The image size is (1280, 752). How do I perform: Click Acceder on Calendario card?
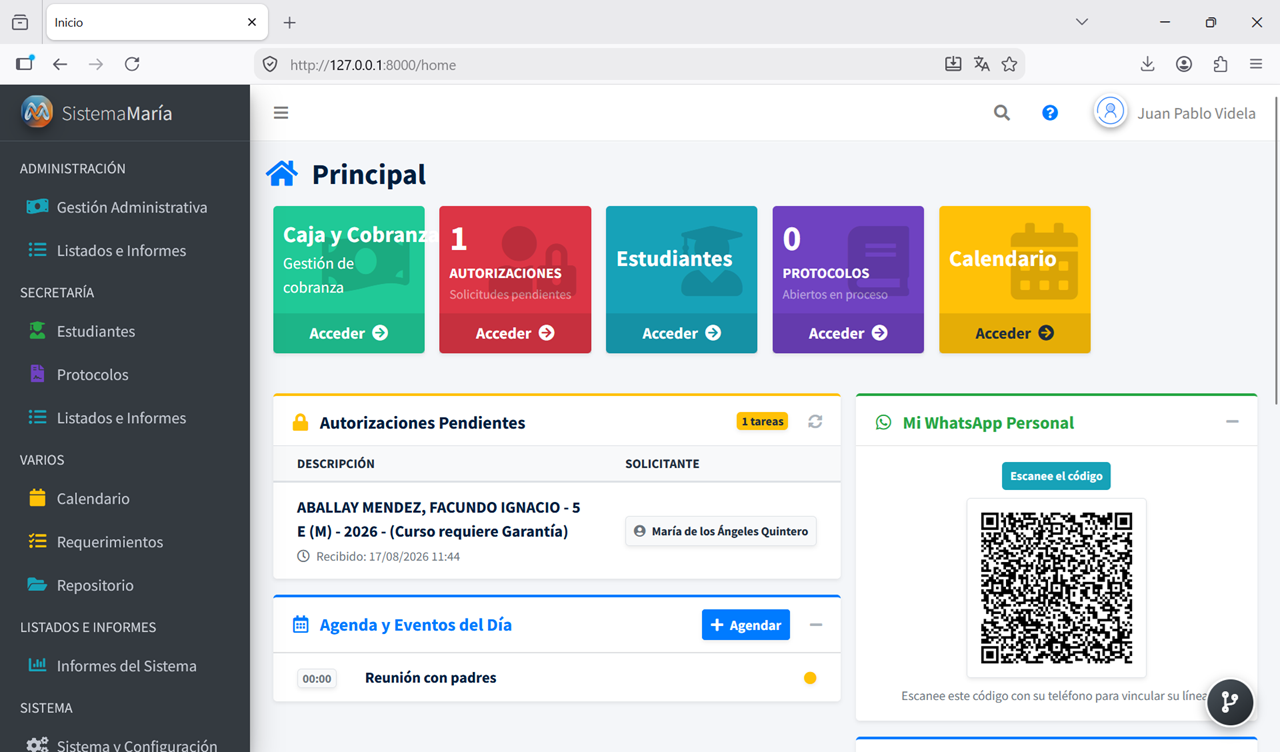coord(1015,333)
